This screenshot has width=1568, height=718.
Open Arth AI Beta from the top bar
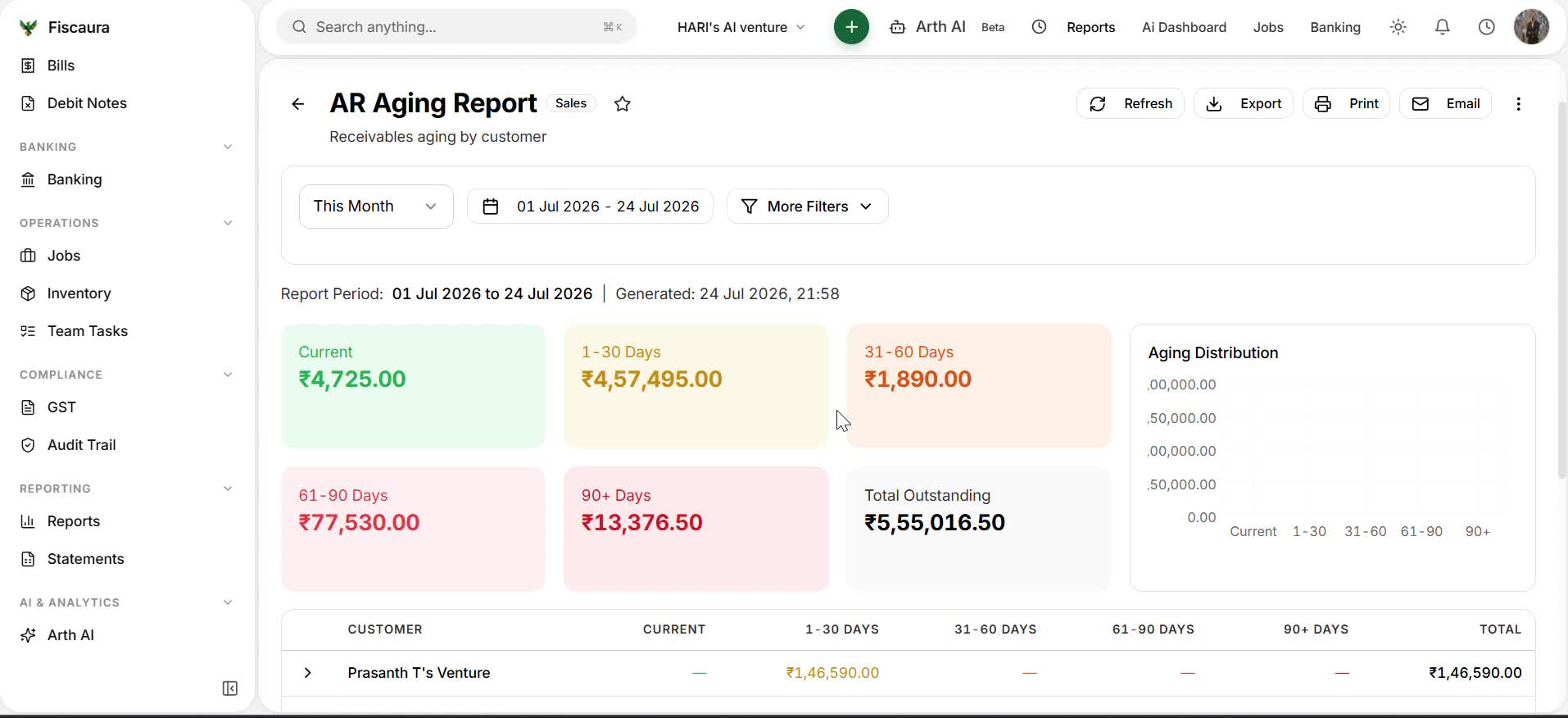[x=947, y=27]
